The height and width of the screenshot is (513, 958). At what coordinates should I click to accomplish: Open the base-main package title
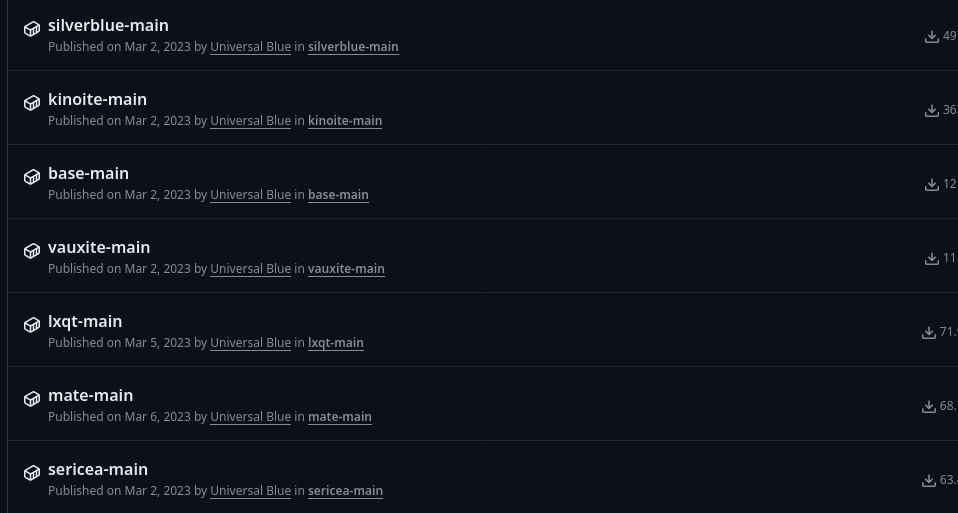point(88,173)
